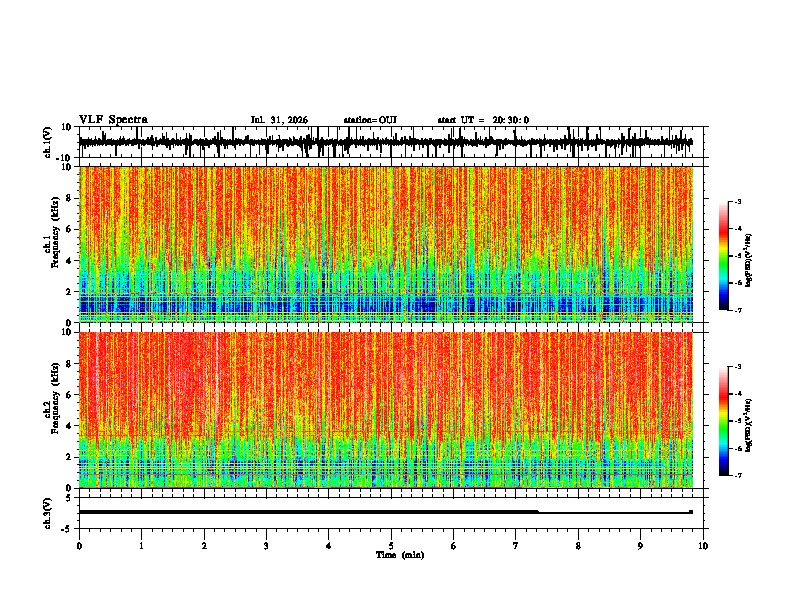
Task: Click the ch.3 thick black voltage trace
Action: tap(308, 512)
